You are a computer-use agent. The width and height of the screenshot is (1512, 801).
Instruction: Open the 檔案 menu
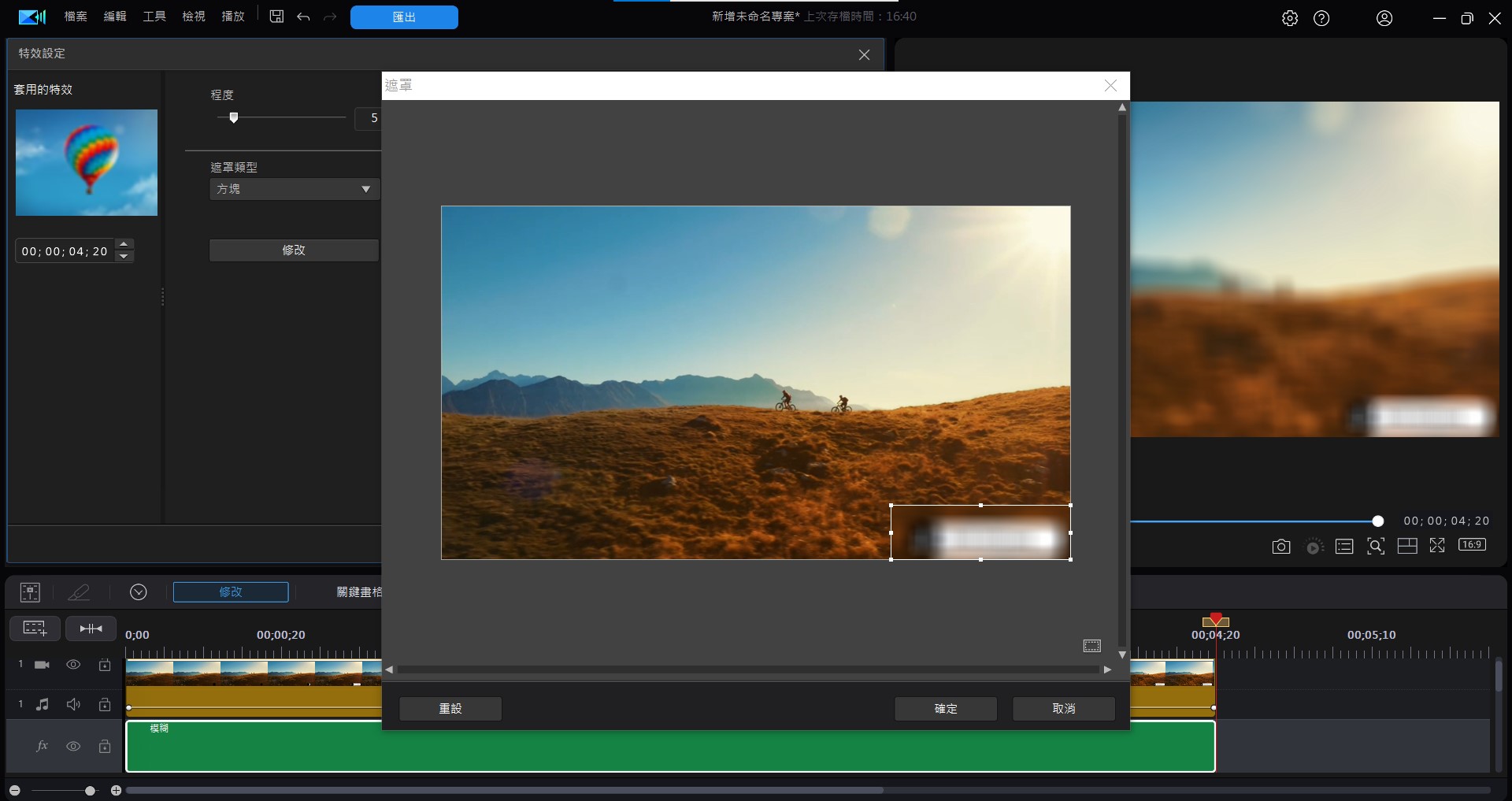coord(76,17)
